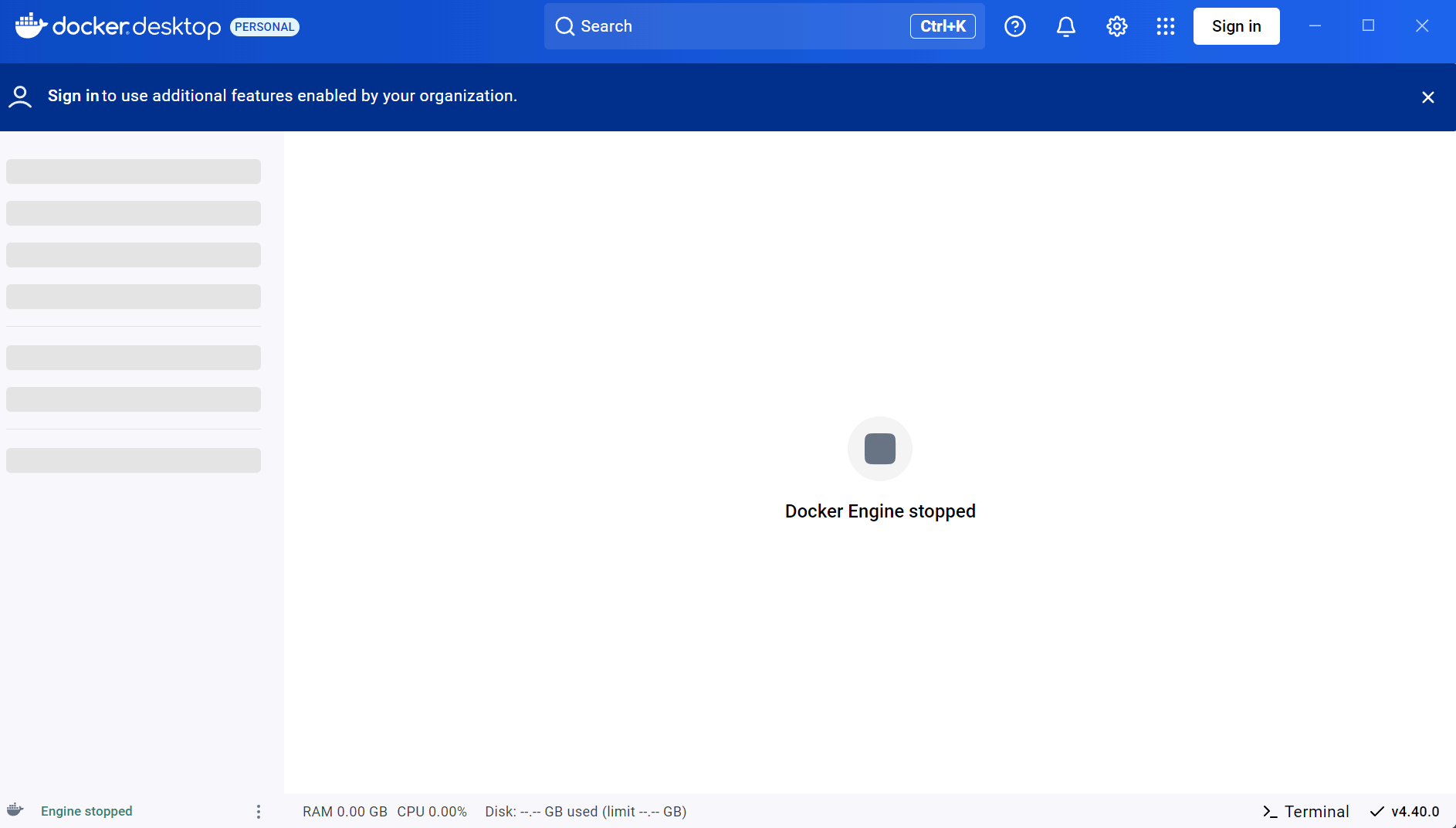Viewport: 1456px width, 828px height.
Task: Follow the Sign in banner link
Action: coord(73,96)
